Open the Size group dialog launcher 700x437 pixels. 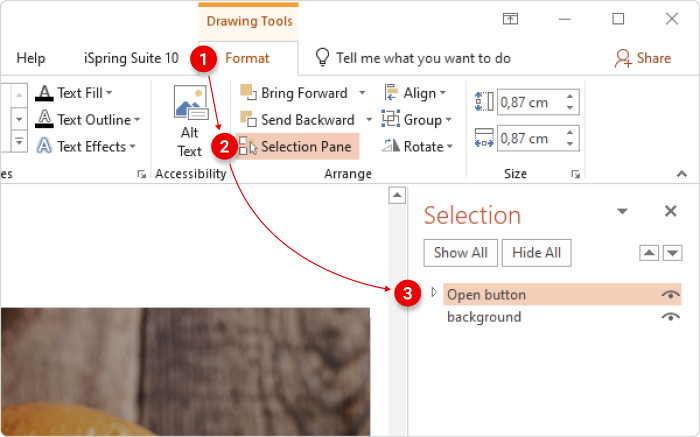(575, 174)
